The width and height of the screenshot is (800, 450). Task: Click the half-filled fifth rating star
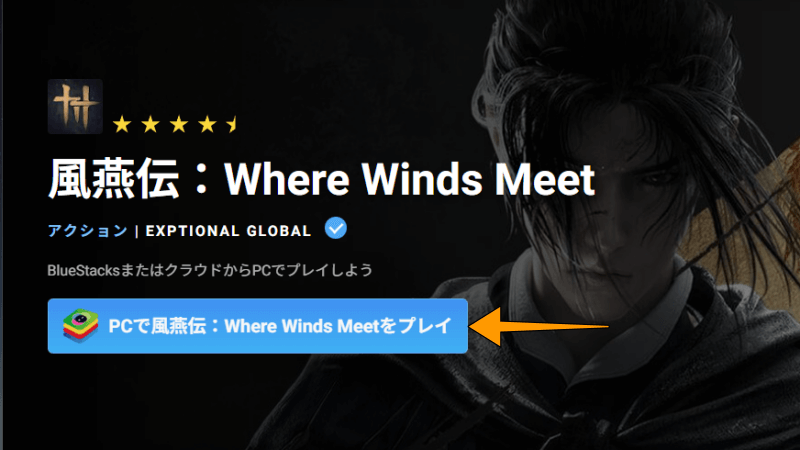click(232, 124)
